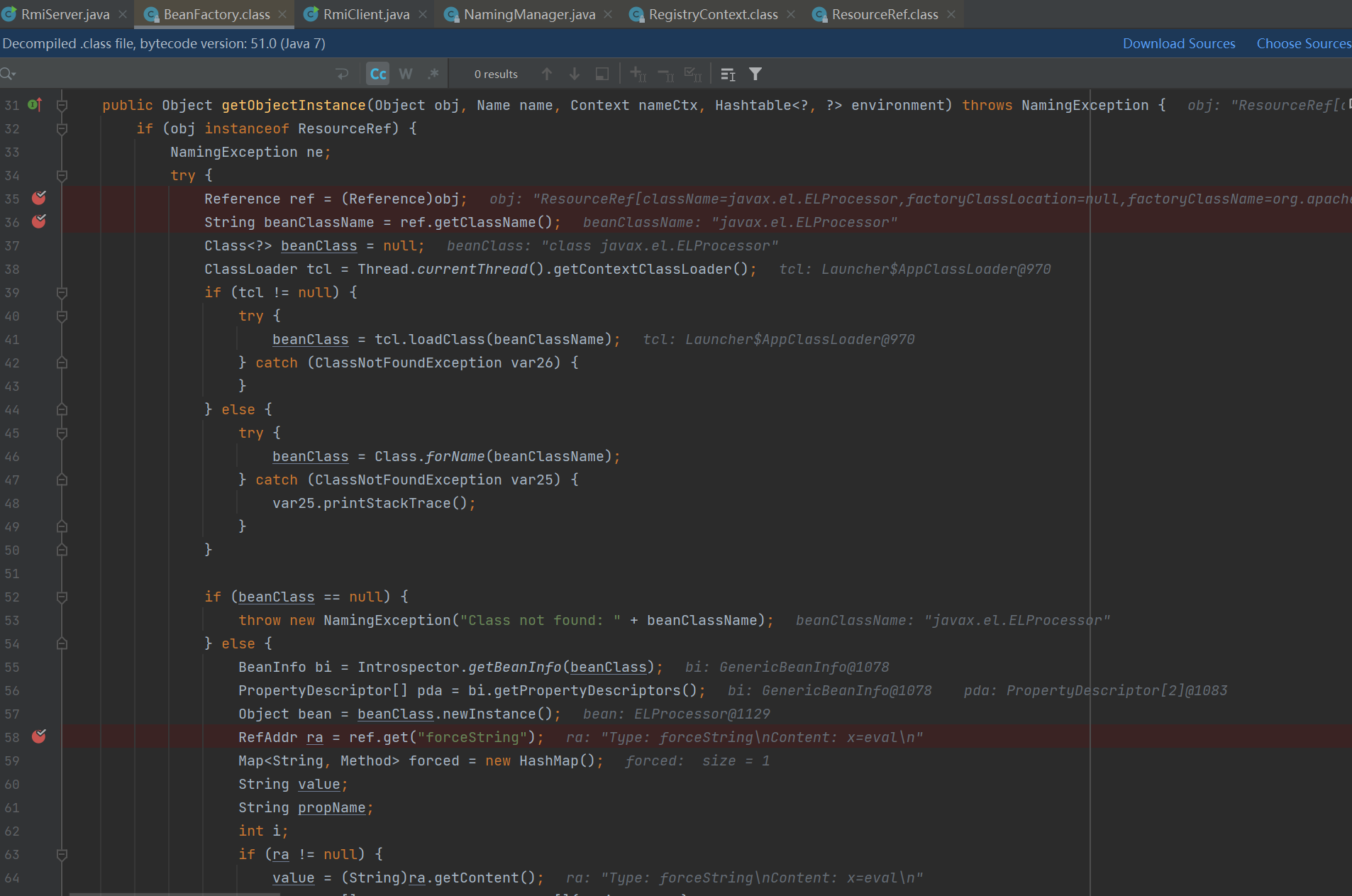This screenshot has width=1352, height=896.
Task: Close the RmiServer.java tab
Action: point(123,14)
